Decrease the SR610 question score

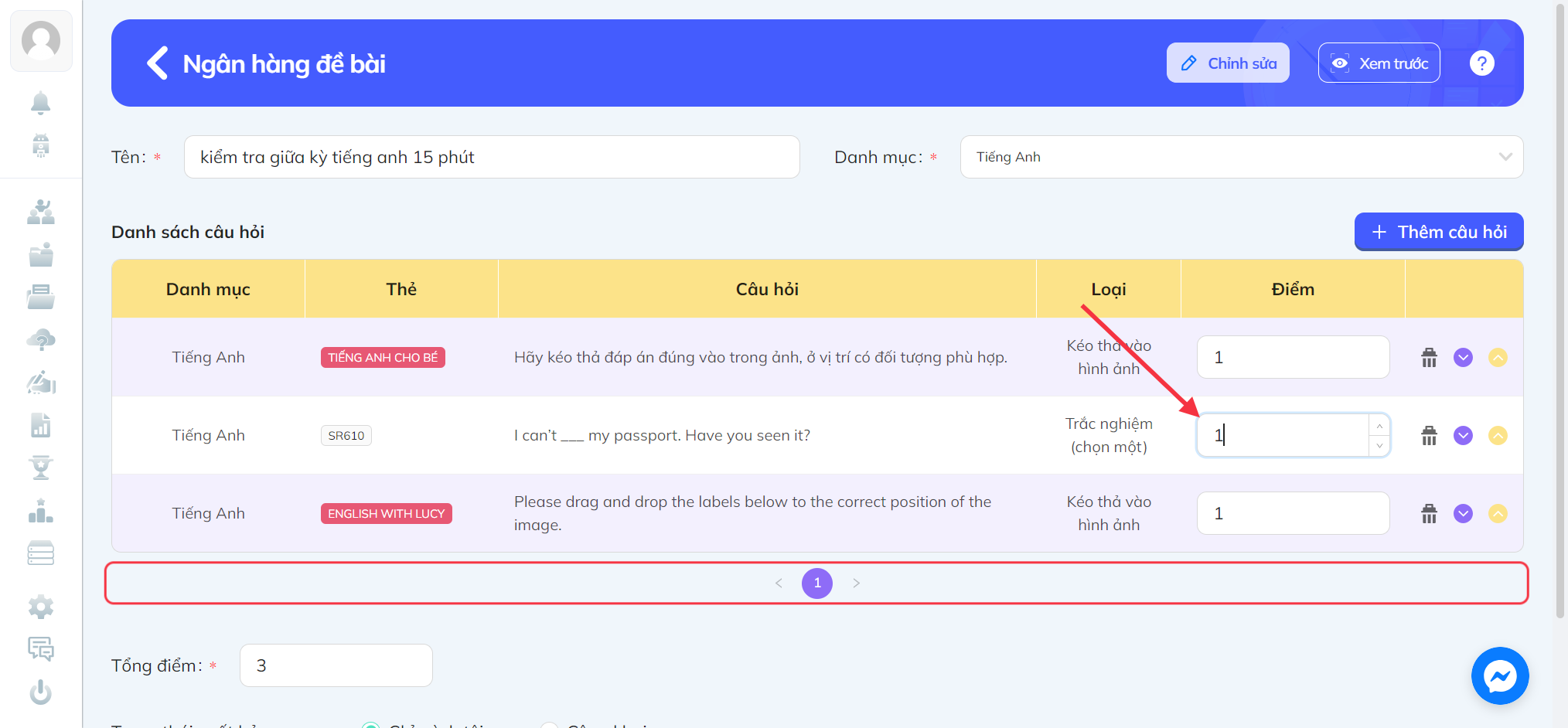(x=1379, y=446)
